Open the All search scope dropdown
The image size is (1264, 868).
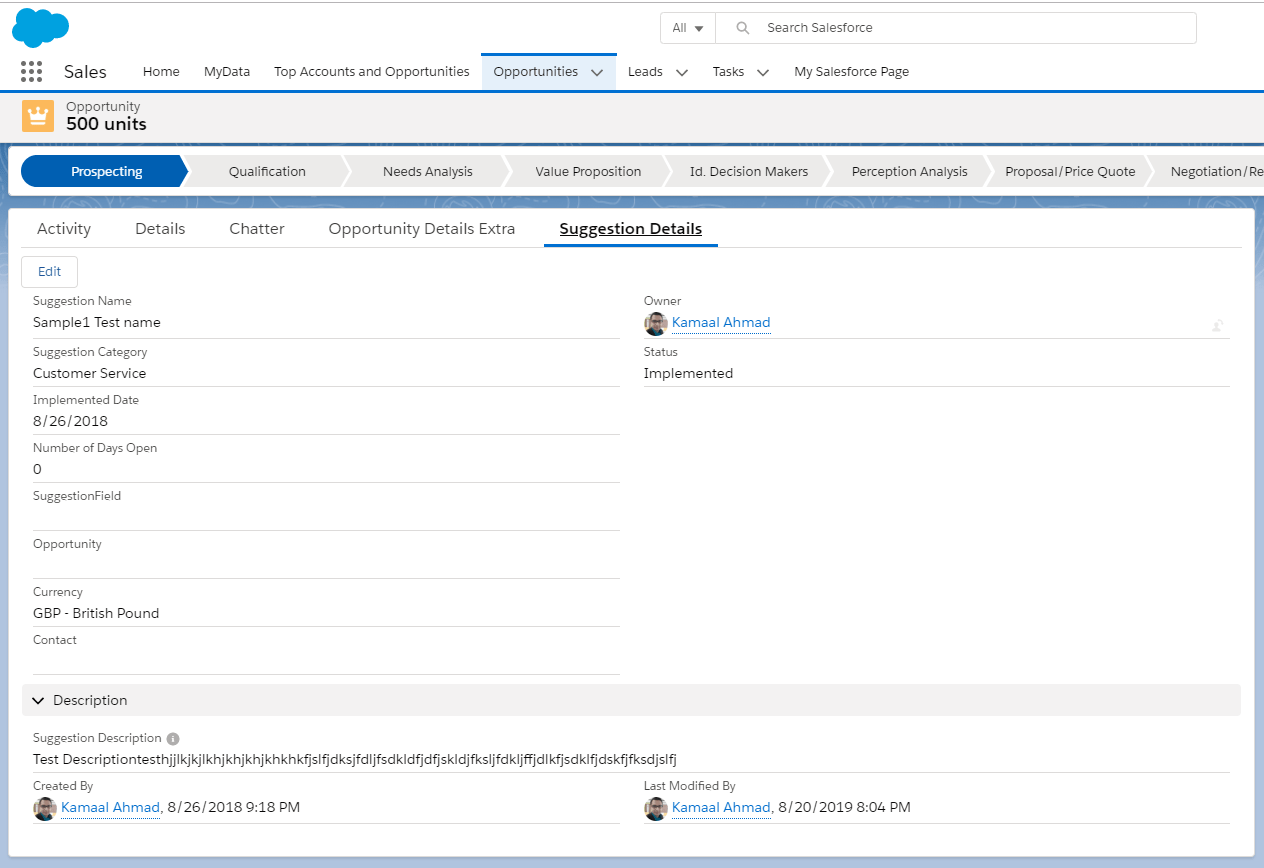pos(687,28)
